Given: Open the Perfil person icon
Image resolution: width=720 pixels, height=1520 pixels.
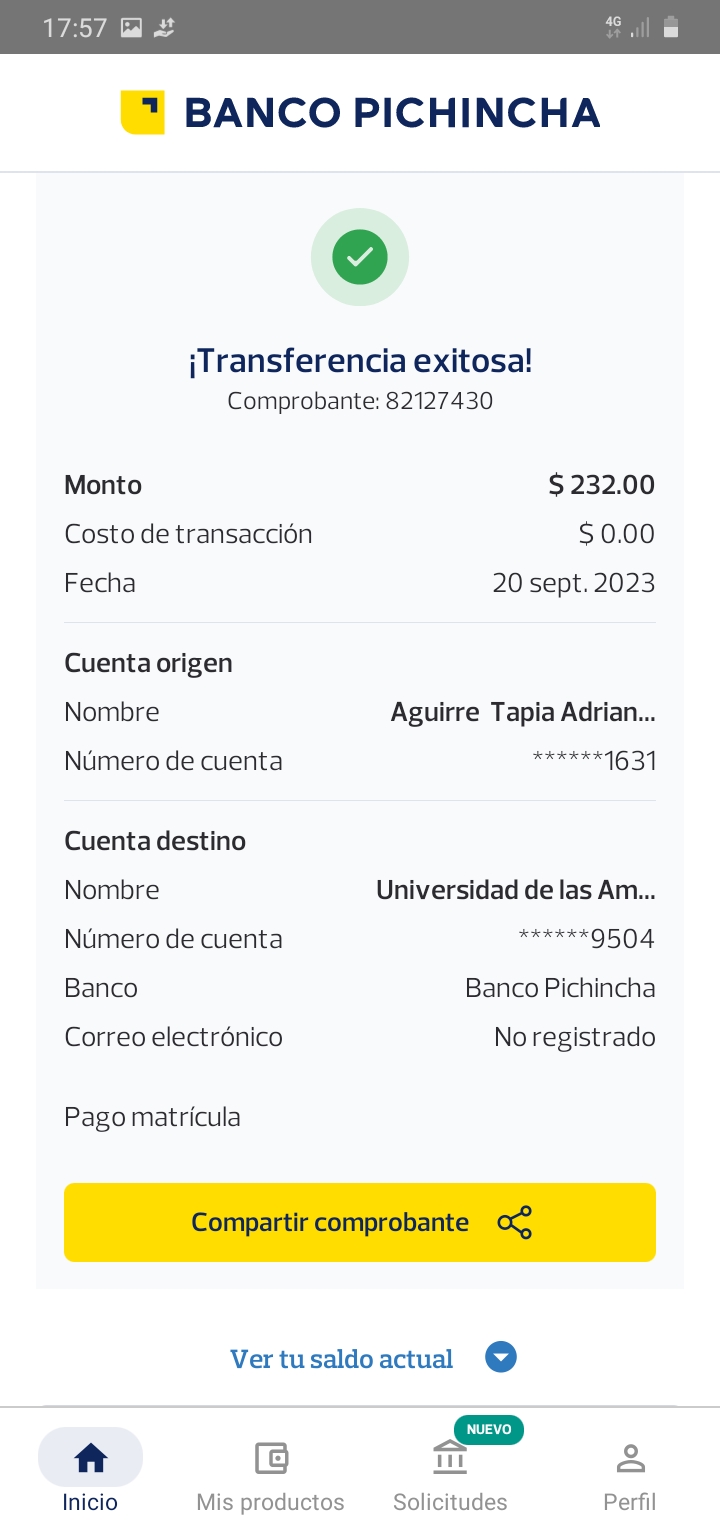Looking at the screenshot, I should 630,1458.
